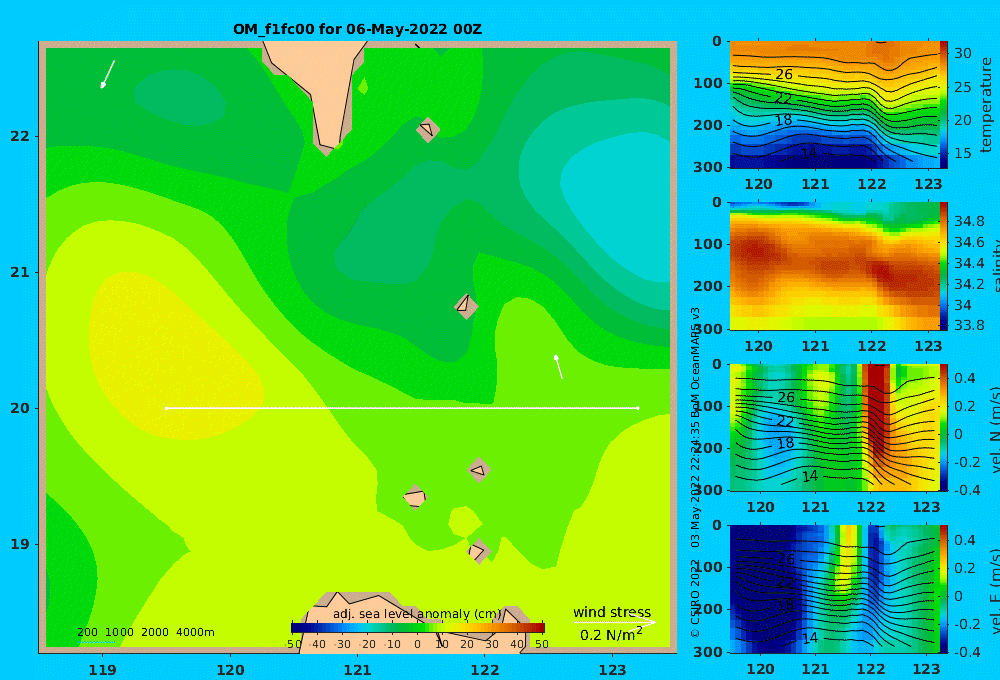Select the vel. E panel colorbar

pos(944,589)
